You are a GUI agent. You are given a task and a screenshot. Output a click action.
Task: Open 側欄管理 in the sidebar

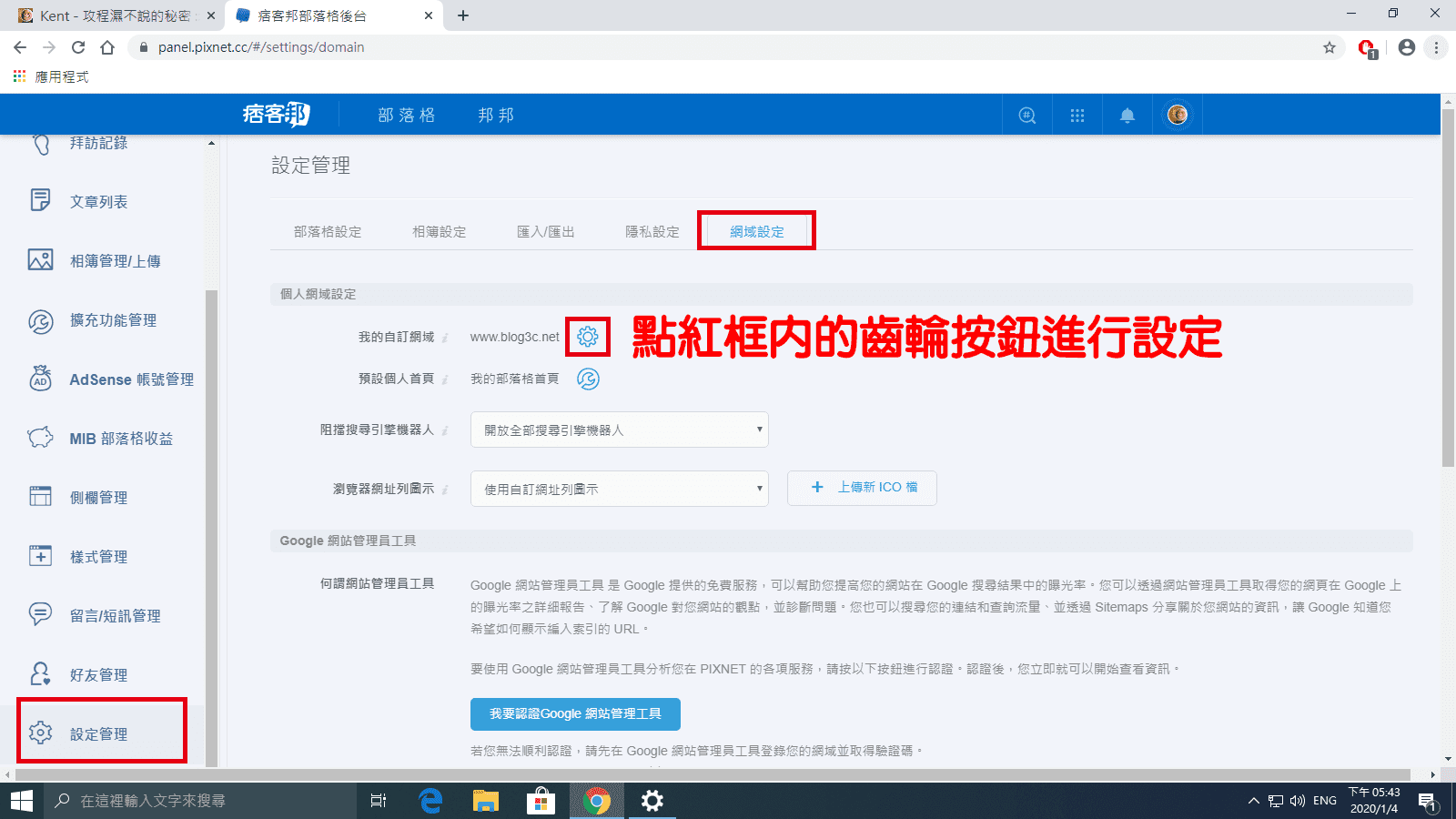97,497
